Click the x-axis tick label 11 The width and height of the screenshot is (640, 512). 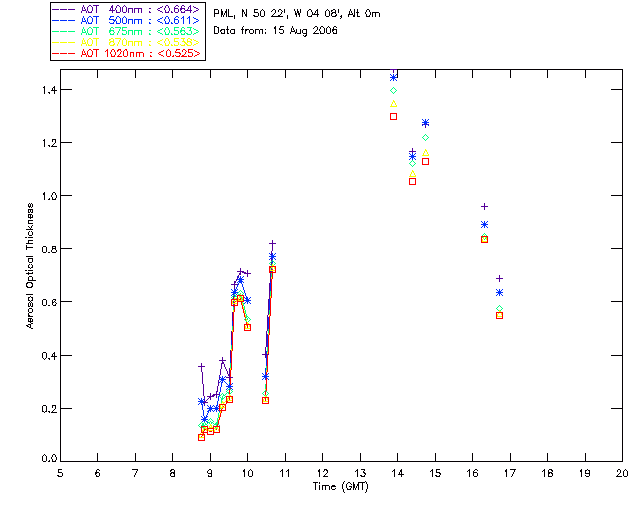pos(285,473)
